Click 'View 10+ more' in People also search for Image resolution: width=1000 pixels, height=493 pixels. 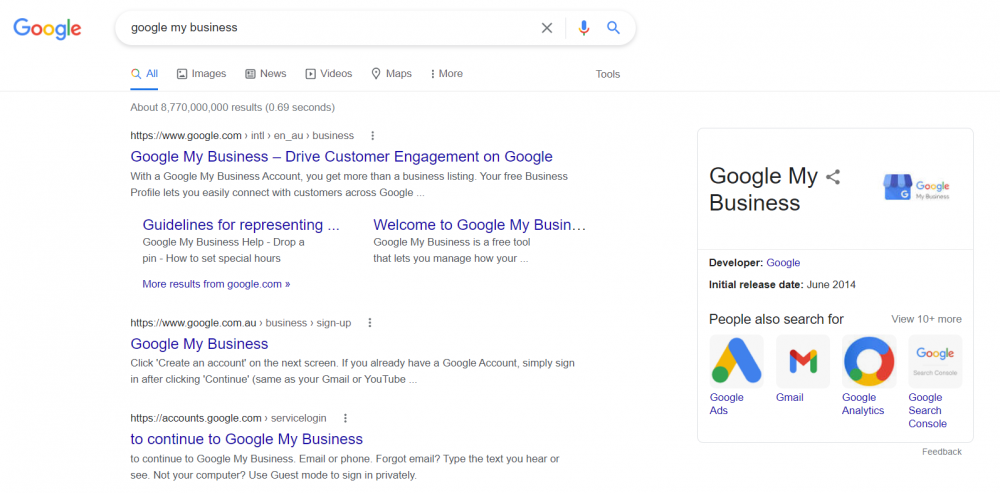pos(926,320)
